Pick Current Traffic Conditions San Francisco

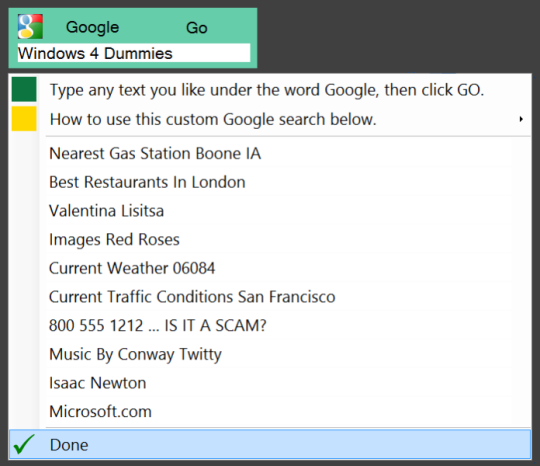(x=270, y=297)
